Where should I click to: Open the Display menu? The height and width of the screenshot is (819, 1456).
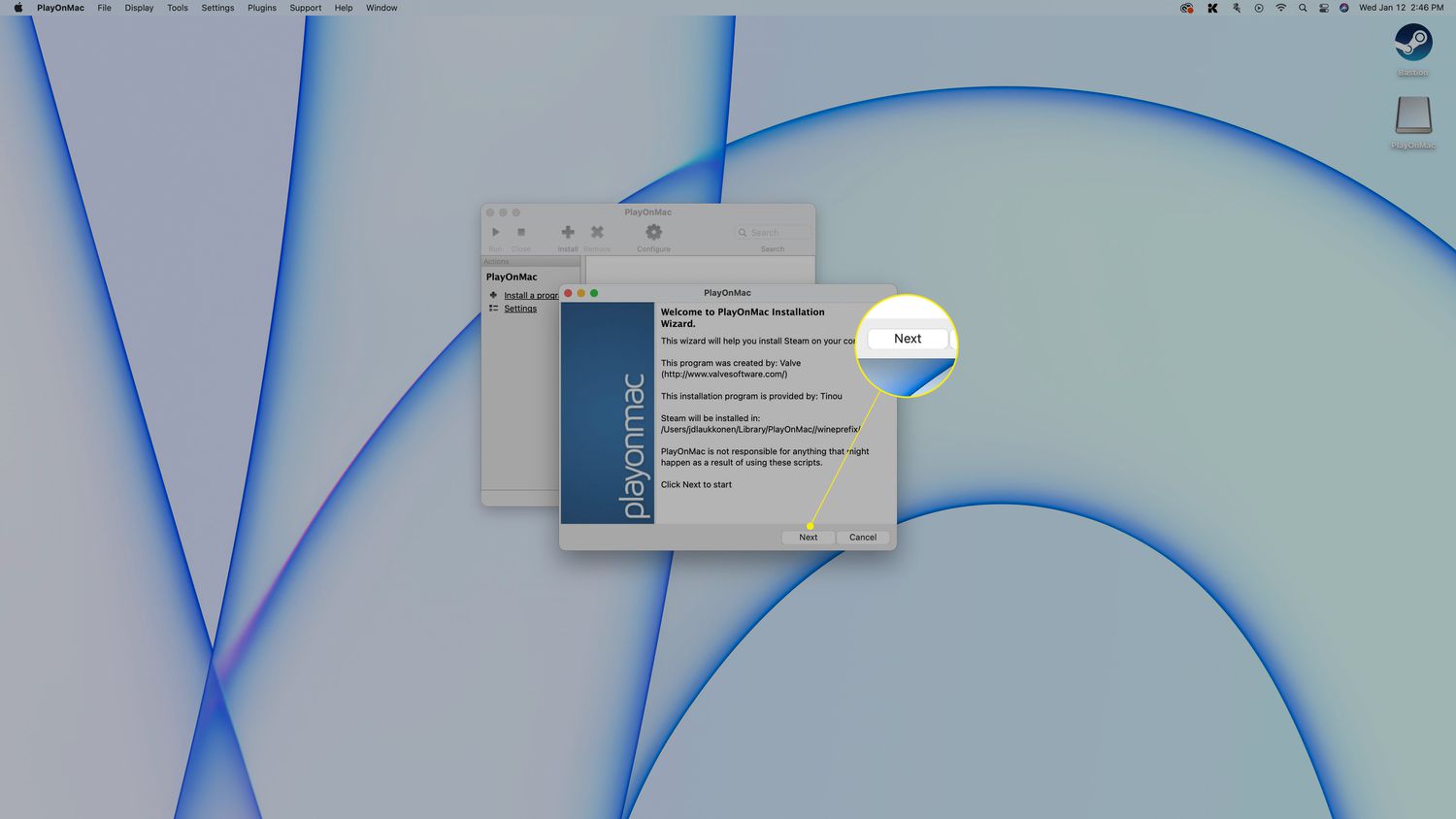click(x=139, y=8)
